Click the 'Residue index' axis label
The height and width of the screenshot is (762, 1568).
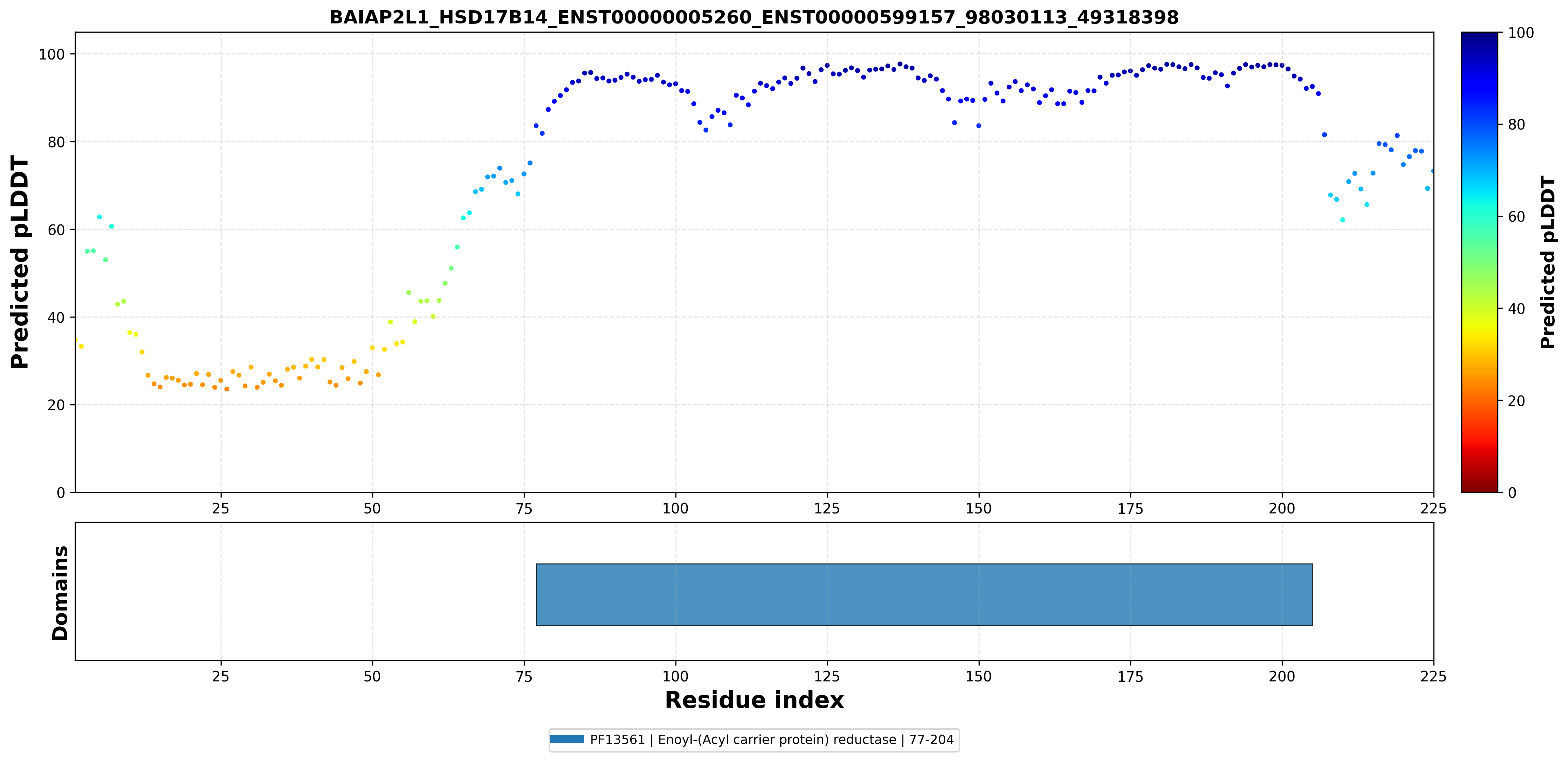click(x=754, y=700)
